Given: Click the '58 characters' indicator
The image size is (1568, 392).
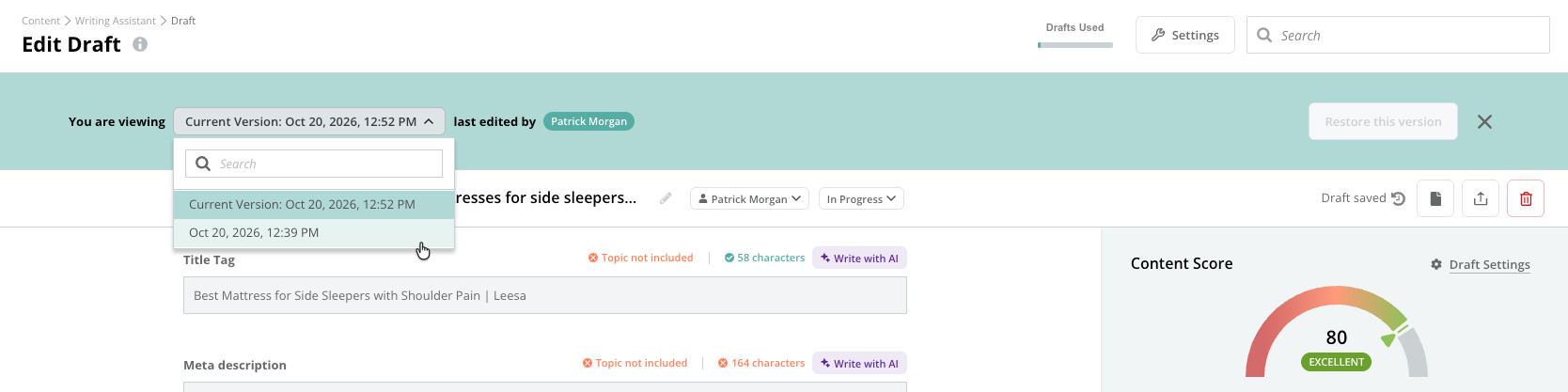Looking at the screenshot, I should point(764,258).
